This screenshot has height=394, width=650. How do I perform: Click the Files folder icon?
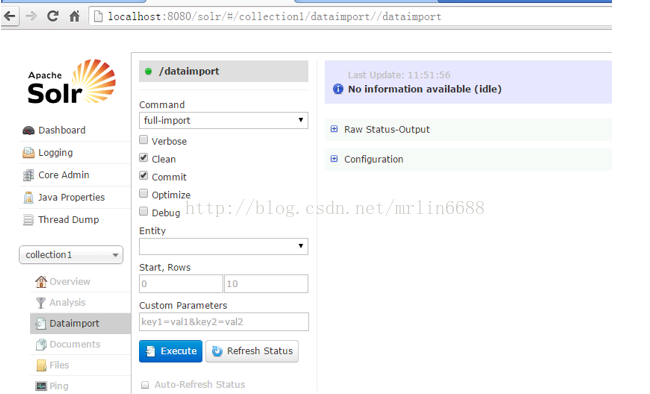pos(41,365)
